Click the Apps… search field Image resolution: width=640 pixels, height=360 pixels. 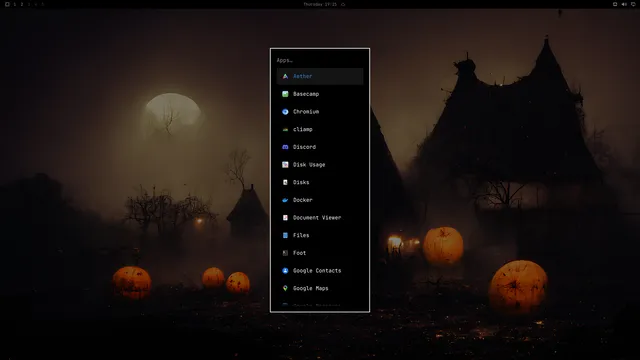[x=320, y=60]
